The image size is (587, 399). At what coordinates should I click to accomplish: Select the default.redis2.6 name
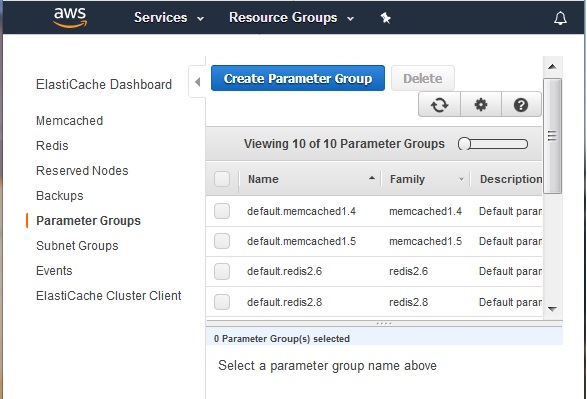(x=285, y=271)
